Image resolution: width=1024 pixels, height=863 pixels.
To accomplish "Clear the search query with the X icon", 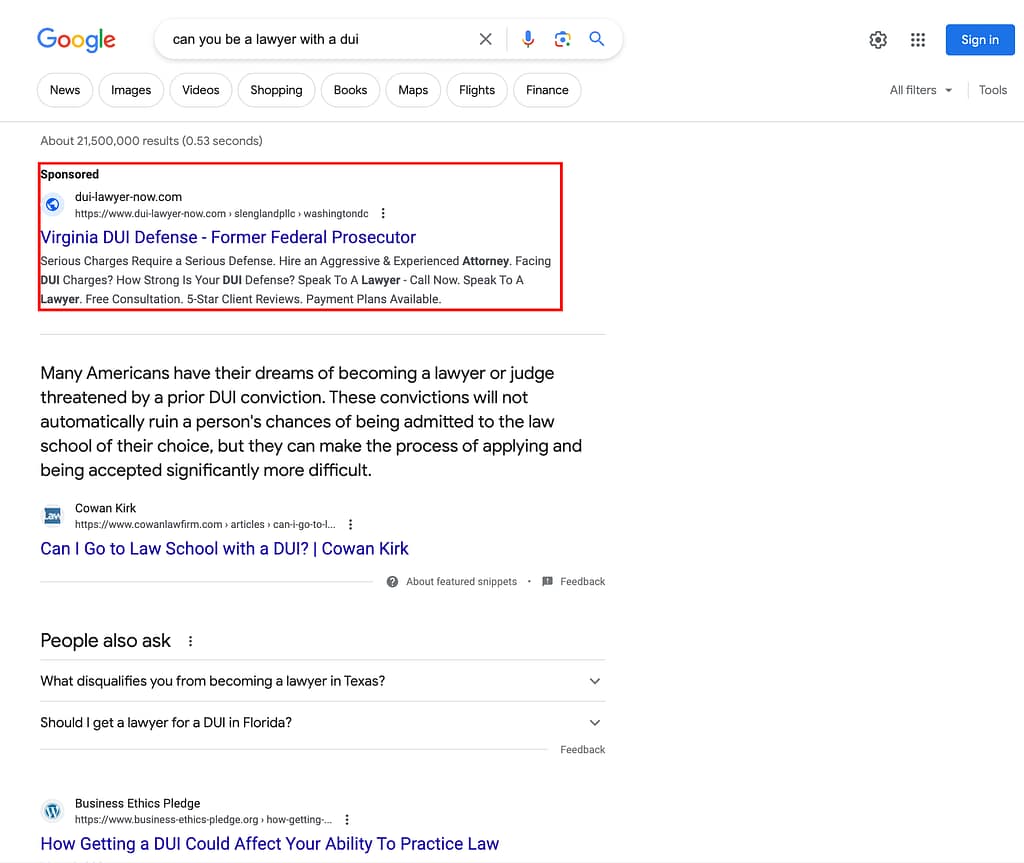I will tap(485, 39).
